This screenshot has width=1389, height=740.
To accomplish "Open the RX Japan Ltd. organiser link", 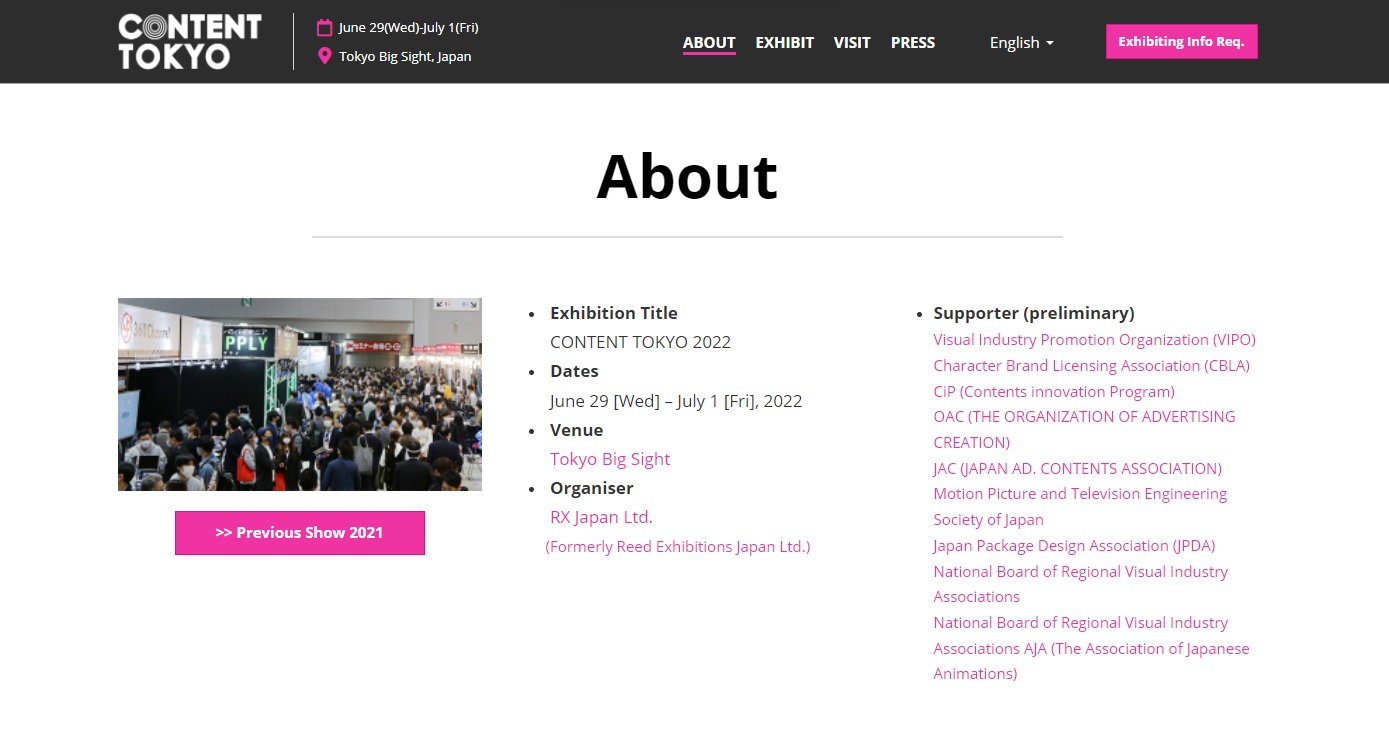I will coord(601,517).
